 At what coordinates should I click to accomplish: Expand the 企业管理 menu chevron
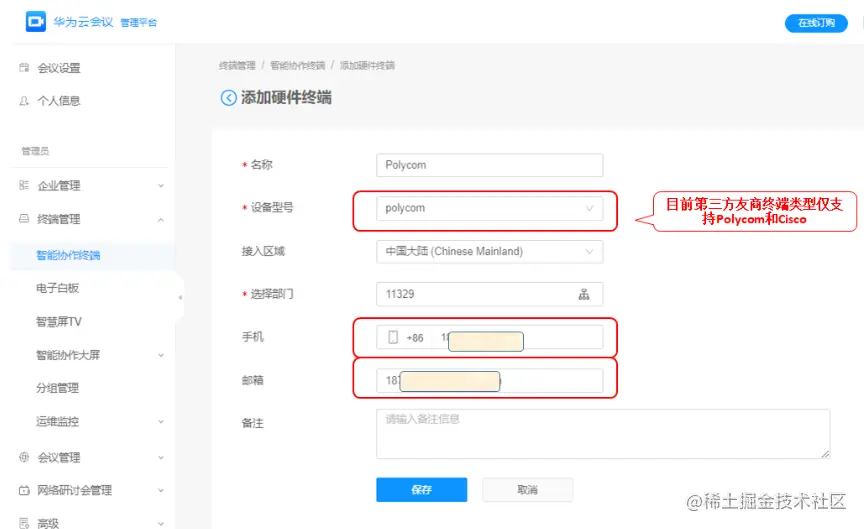coord(161,186)
